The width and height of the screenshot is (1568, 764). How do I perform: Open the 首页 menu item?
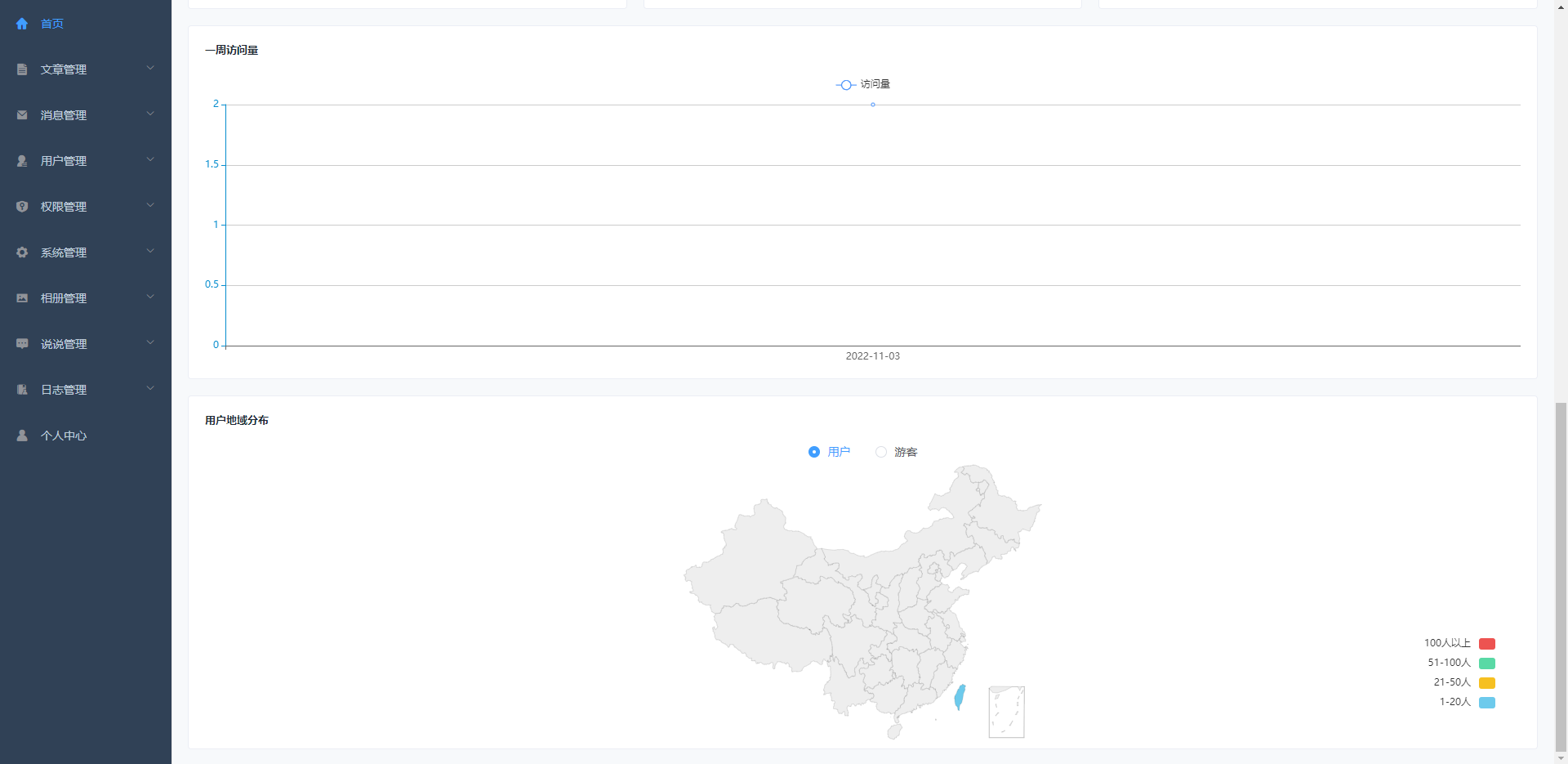52,24
